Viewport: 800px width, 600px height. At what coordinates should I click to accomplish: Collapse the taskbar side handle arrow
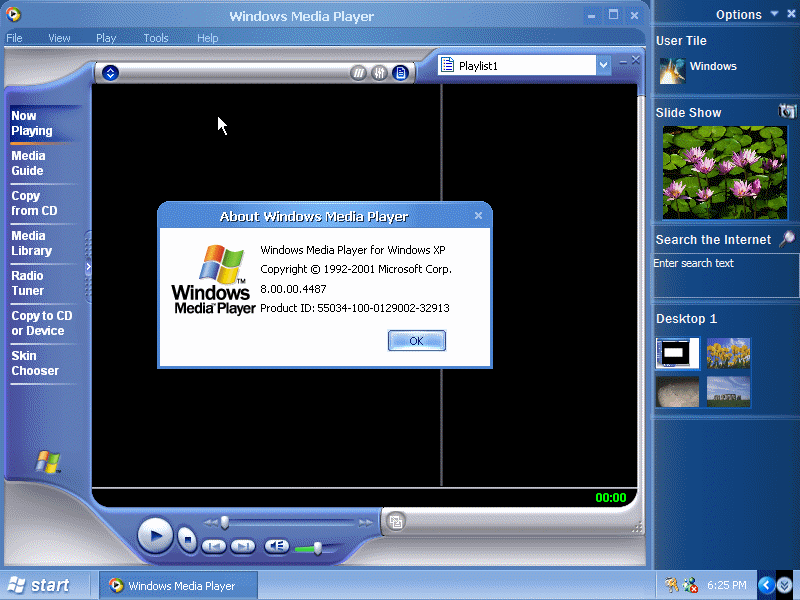[x=88, y=266]
